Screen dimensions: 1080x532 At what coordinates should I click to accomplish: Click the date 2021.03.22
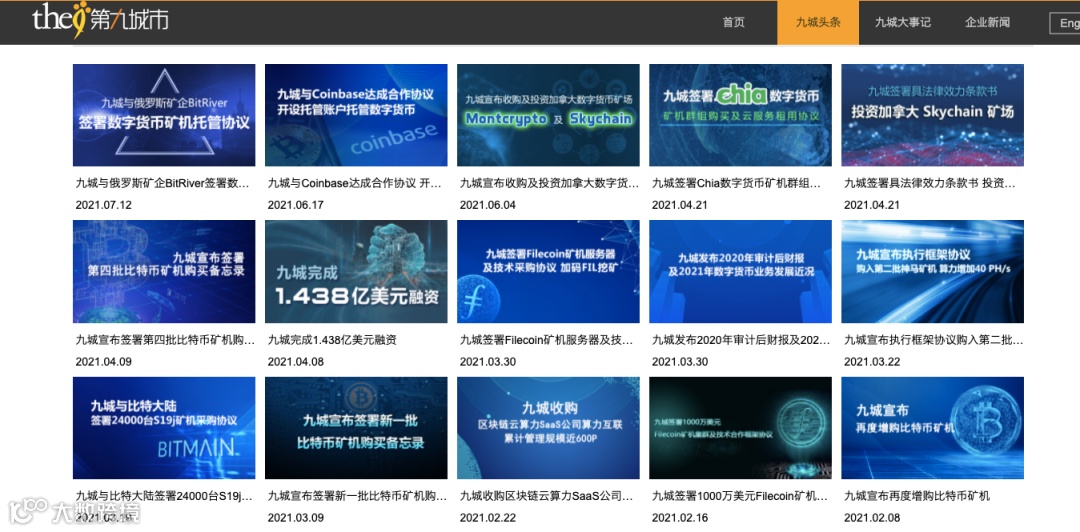(872, 361)
